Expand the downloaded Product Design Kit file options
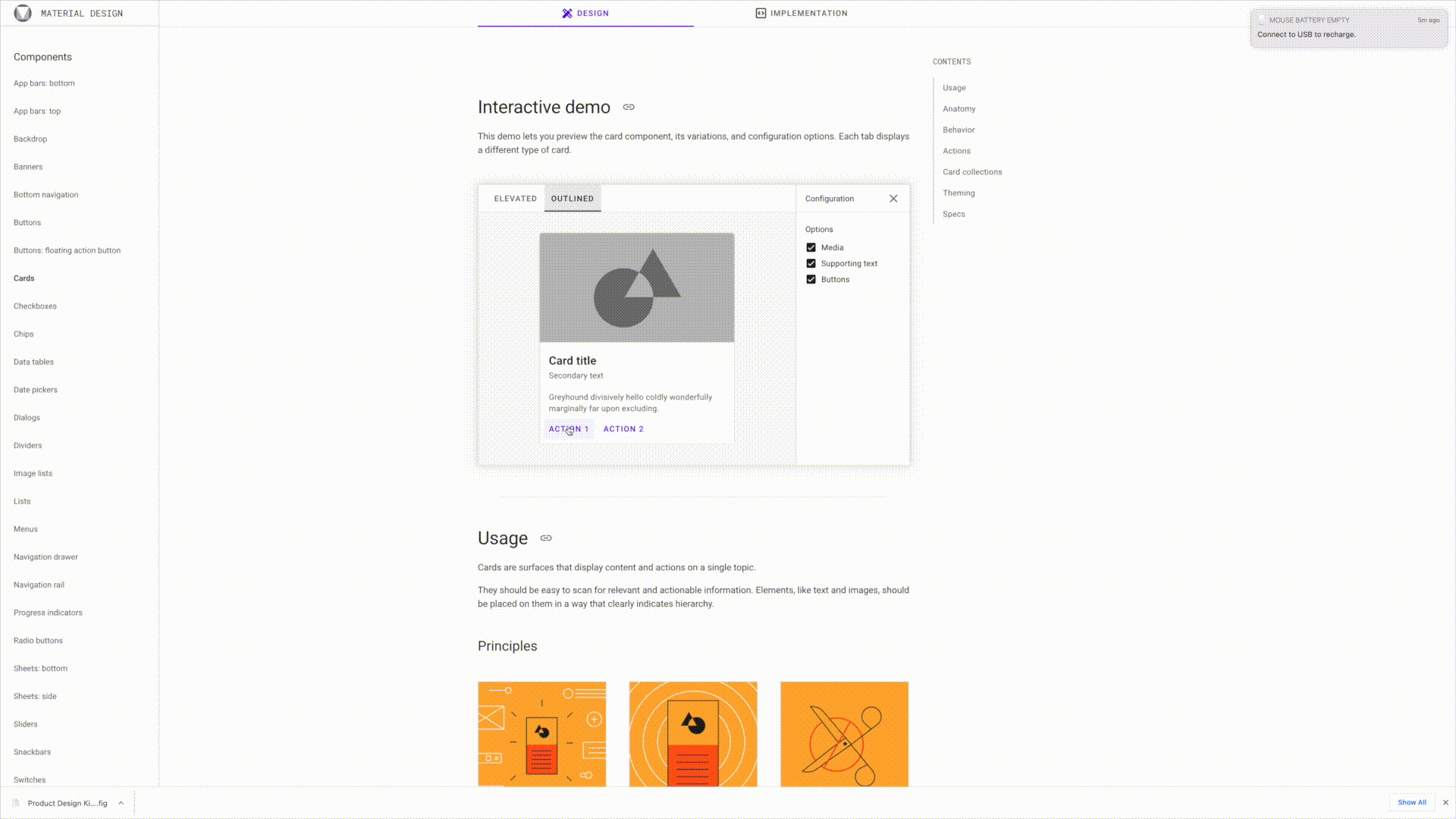The width and height of the screenshot is (1456, 819). pyautogui.click(x=120, y=803)
